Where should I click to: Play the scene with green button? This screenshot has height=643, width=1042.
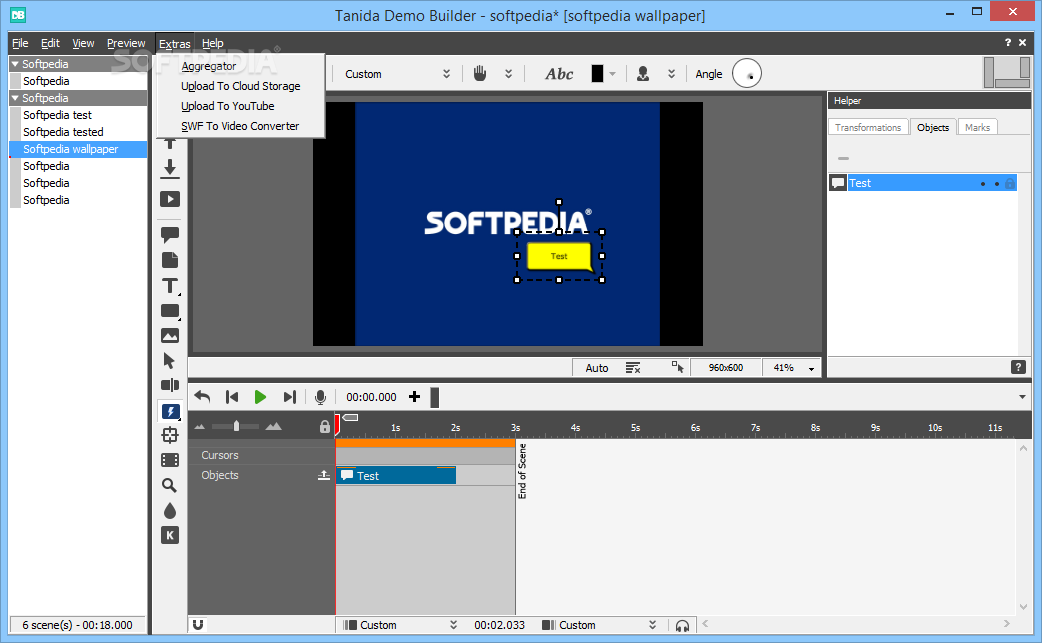260,397
